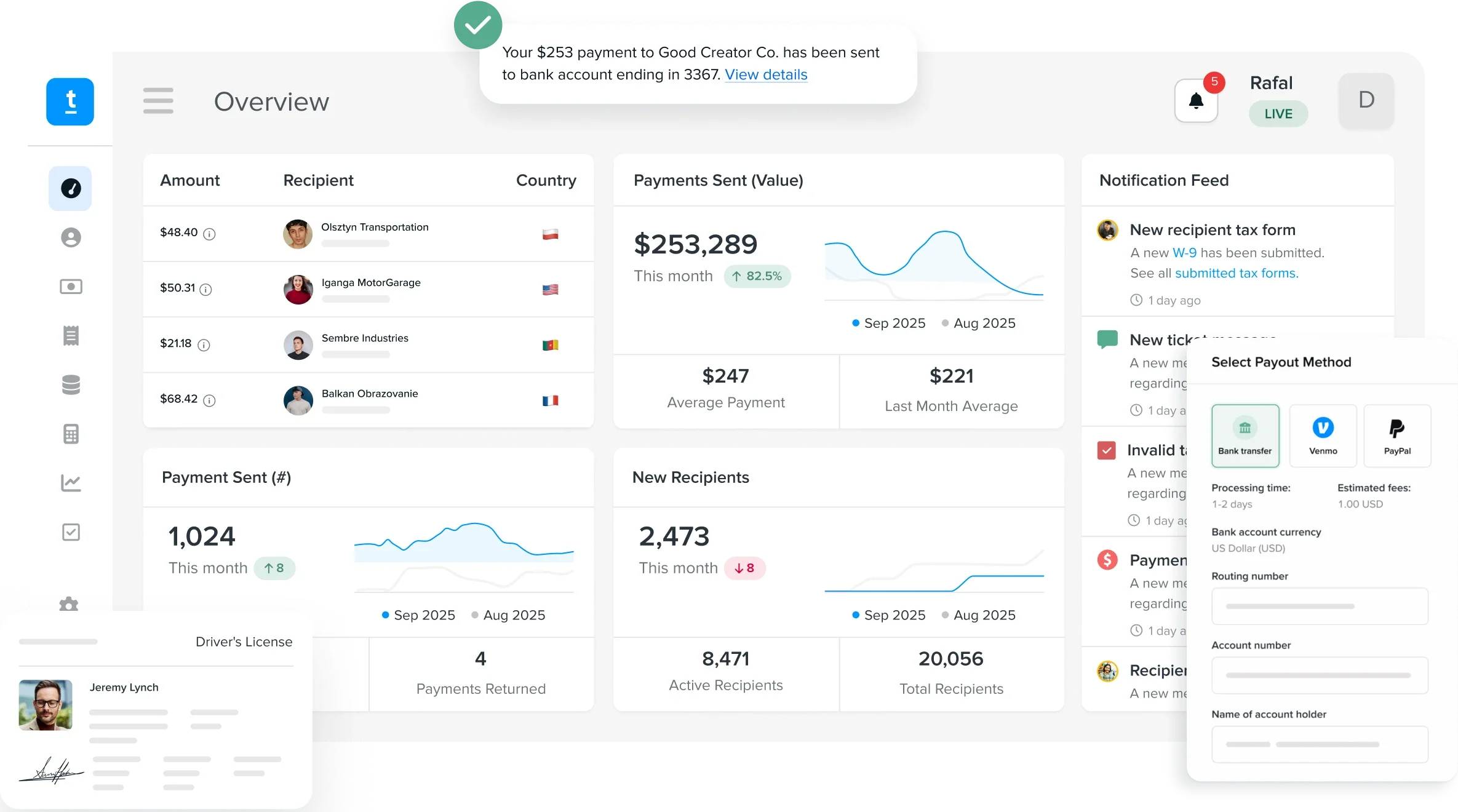Open the W-9 link in notification feed
The image size is (1458, 812).
pos(1184,253)
